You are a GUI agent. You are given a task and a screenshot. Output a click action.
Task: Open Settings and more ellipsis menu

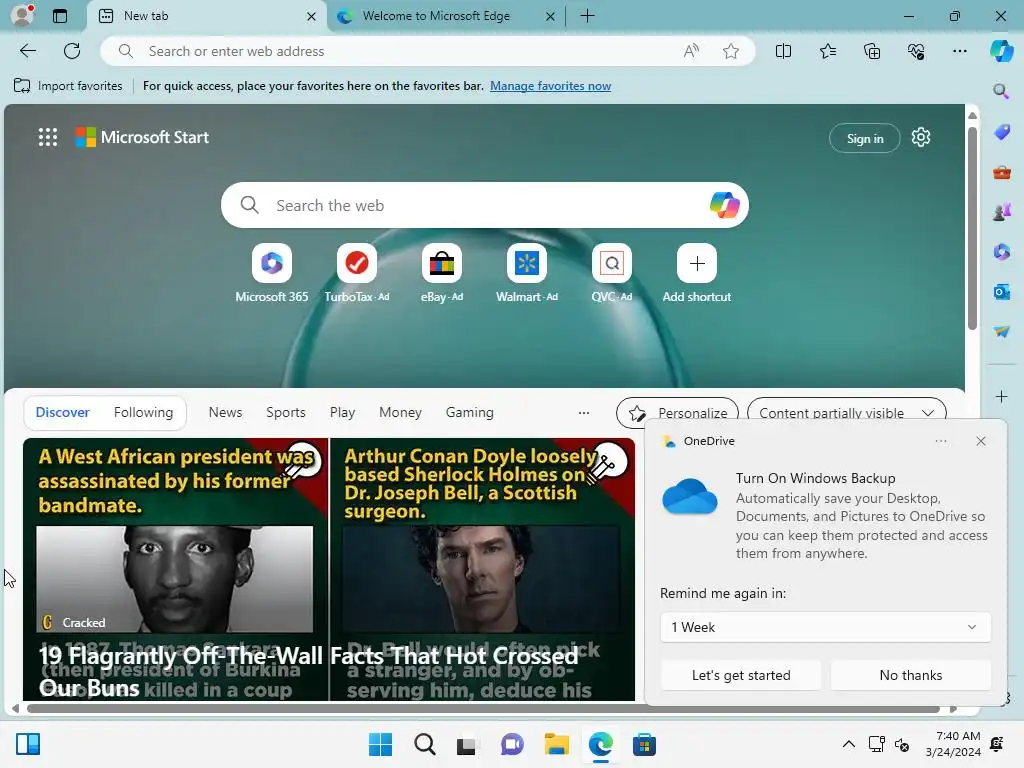[x=960, y=51]
